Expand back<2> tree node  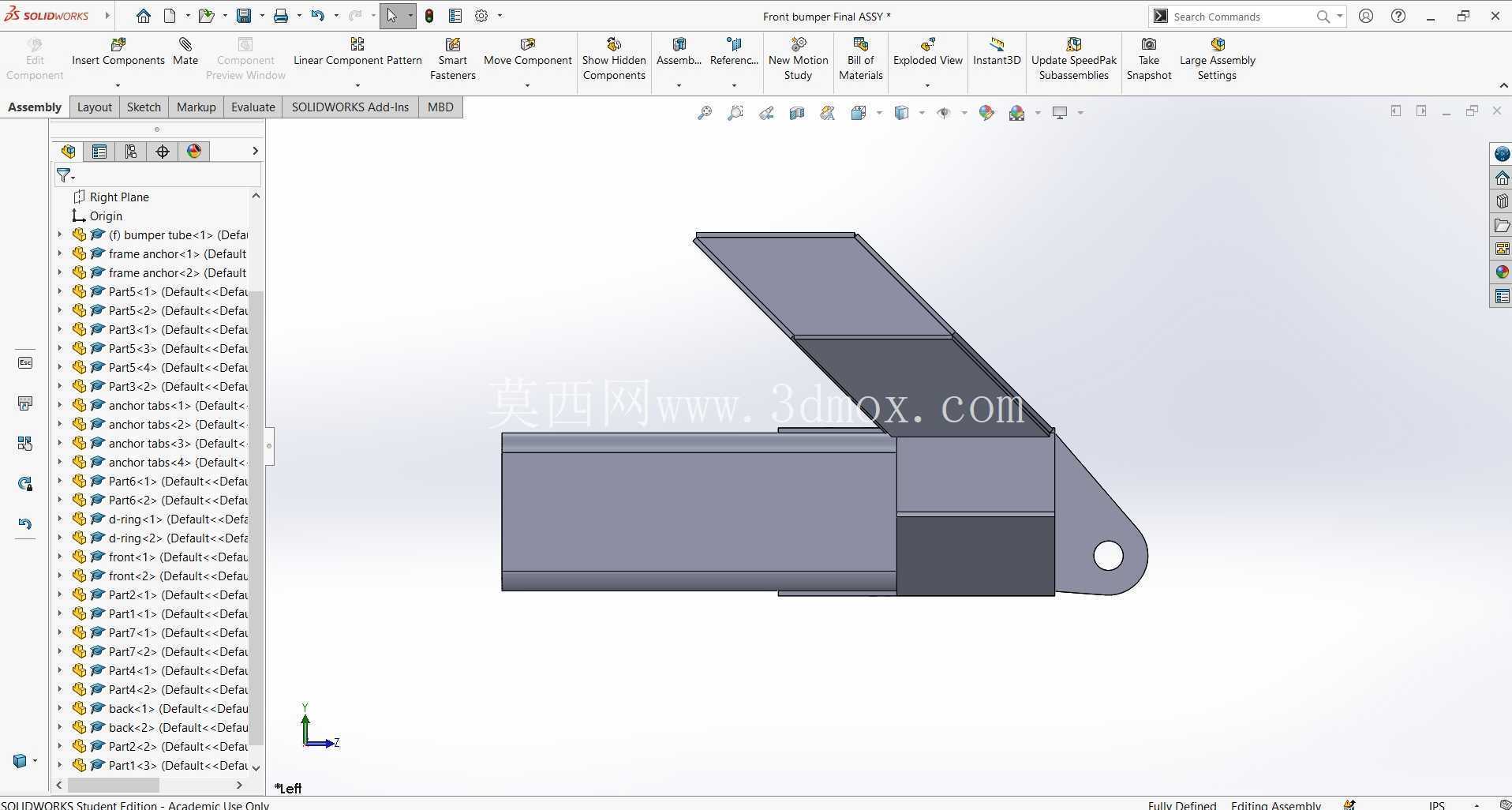coord(59,727)
